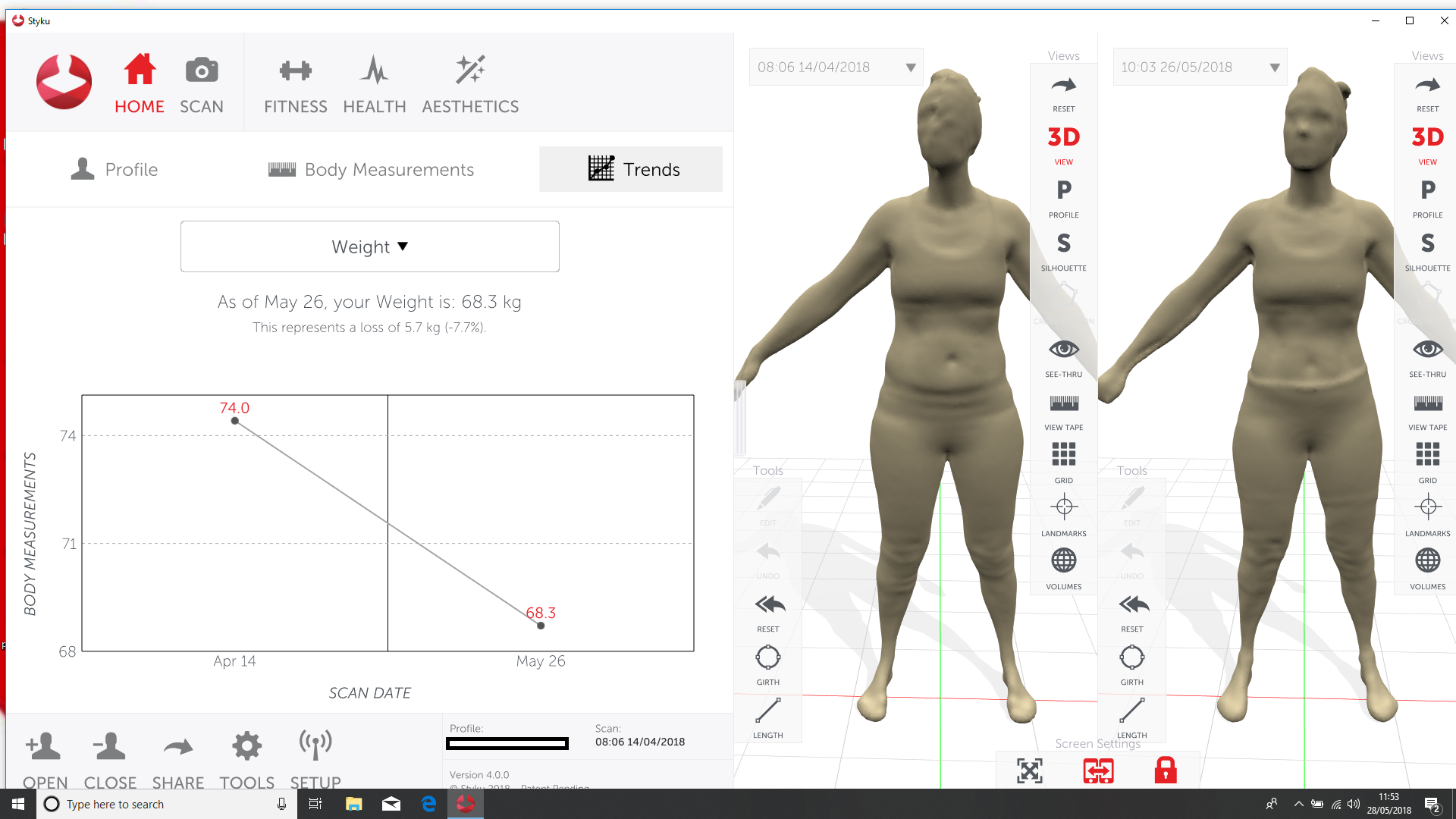Show Landmarks in the right viewer
The height and width of the screenshot is (819, 1456).
[1427, 516]
